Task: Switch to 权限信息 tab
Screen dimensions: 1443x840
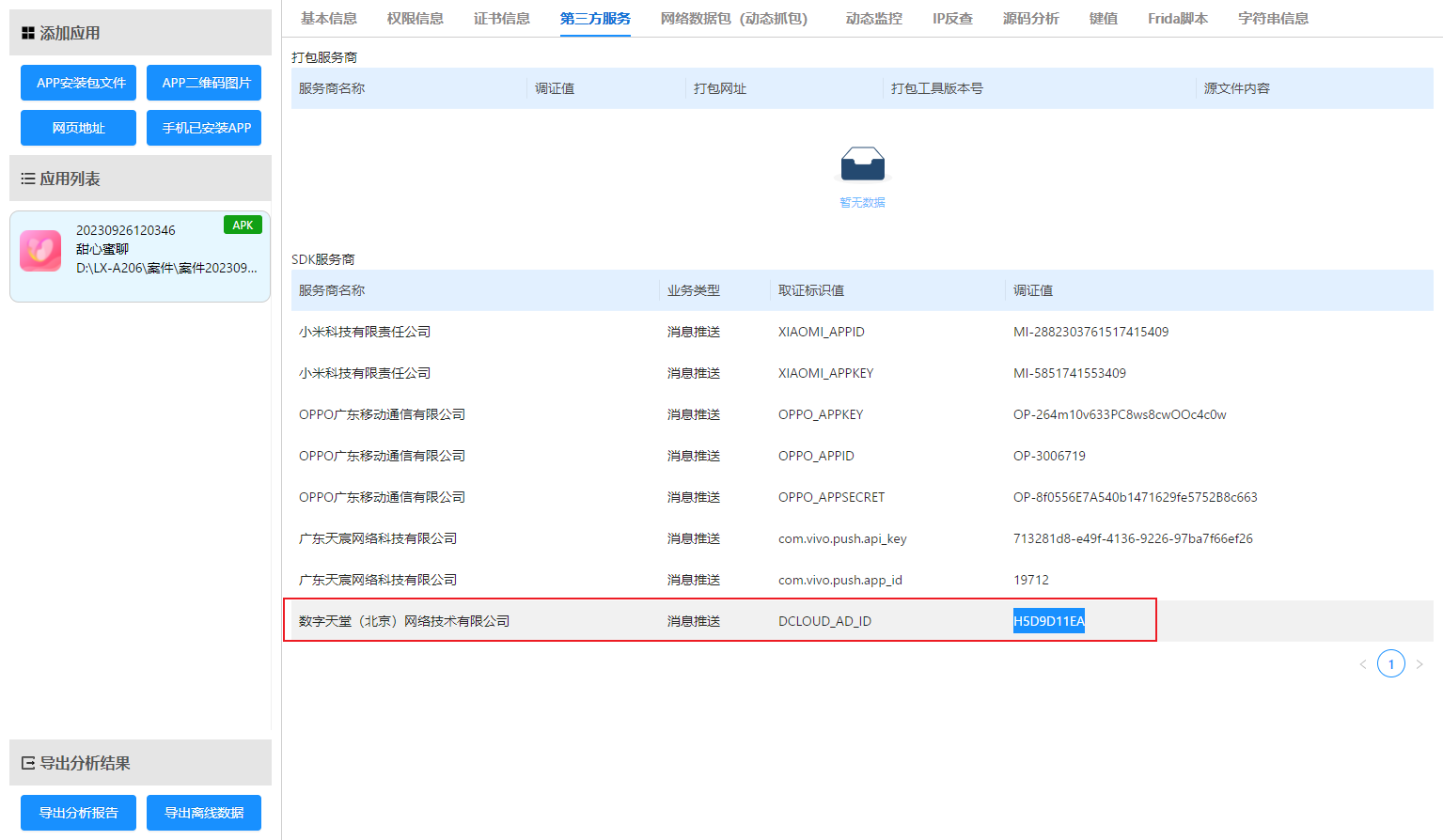Action: coord(415,19)
